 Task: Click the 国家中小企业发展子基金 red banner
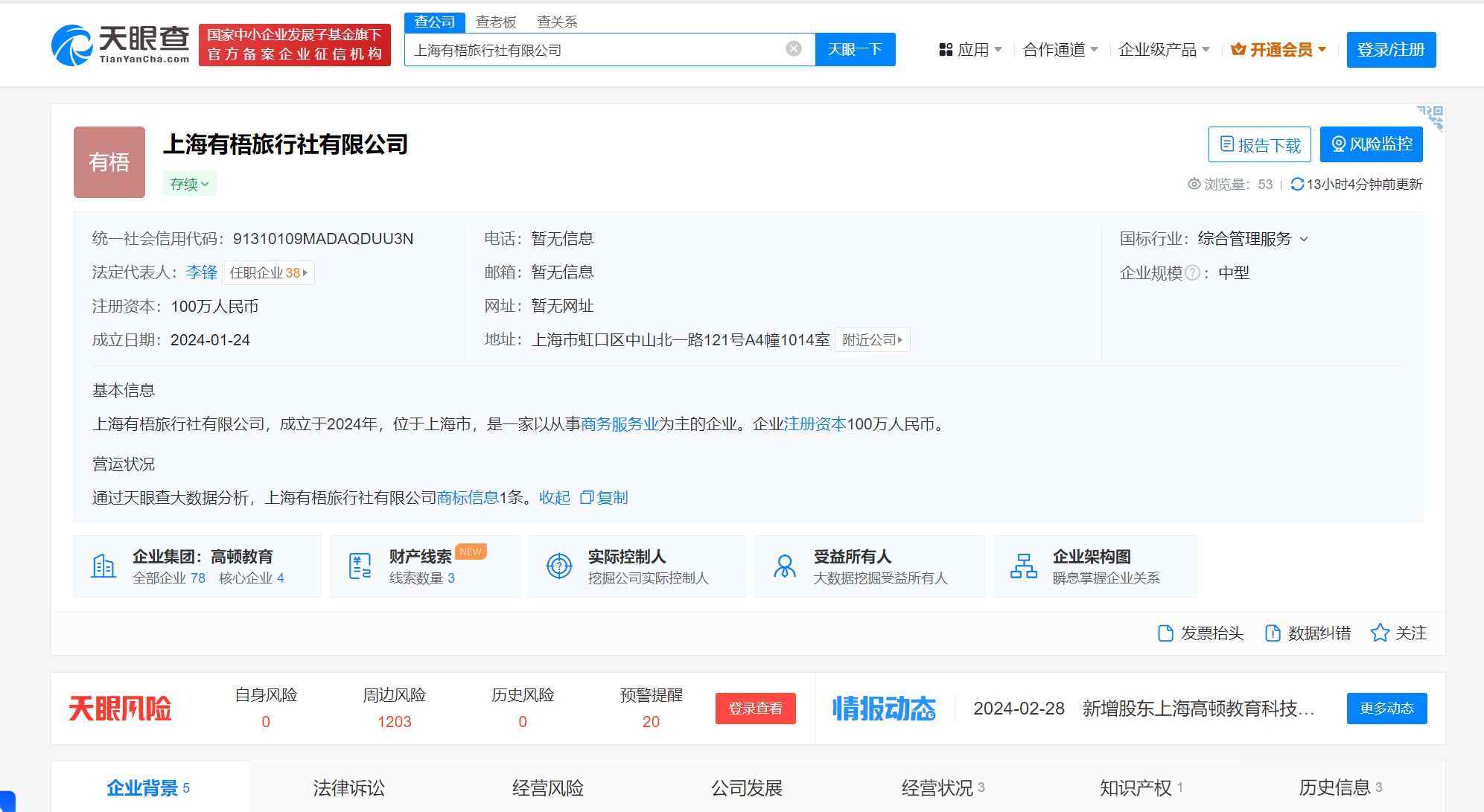click(295, 45)
